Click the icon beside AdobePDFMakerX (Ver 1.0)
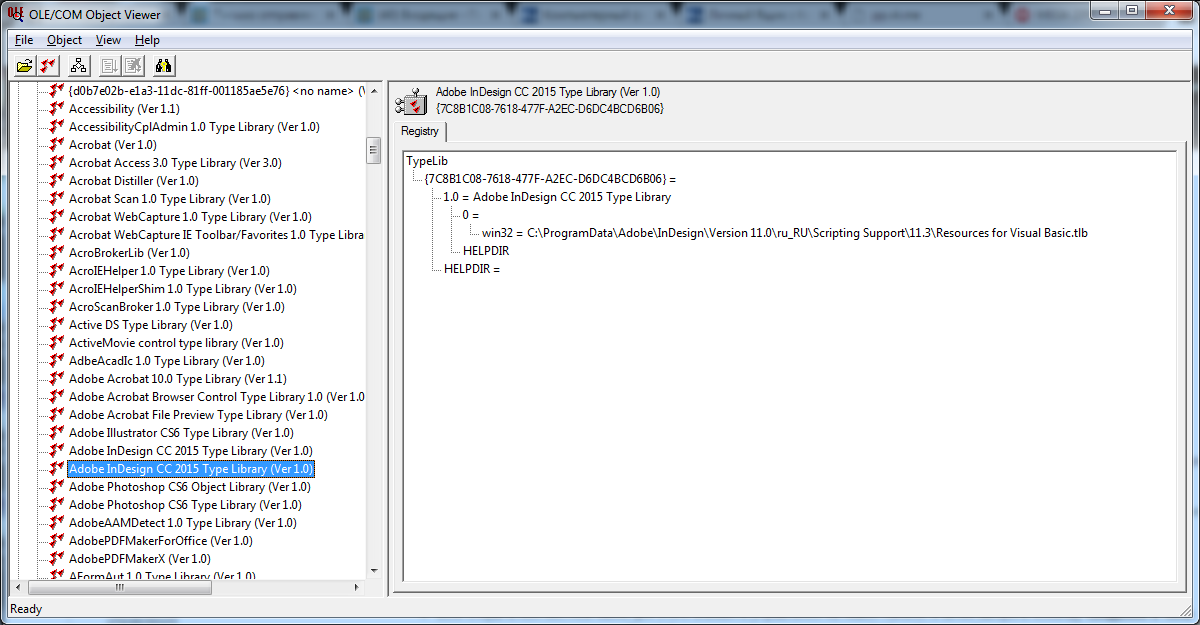The width and height of the screenshot is (1200, 625). point(56,559)
